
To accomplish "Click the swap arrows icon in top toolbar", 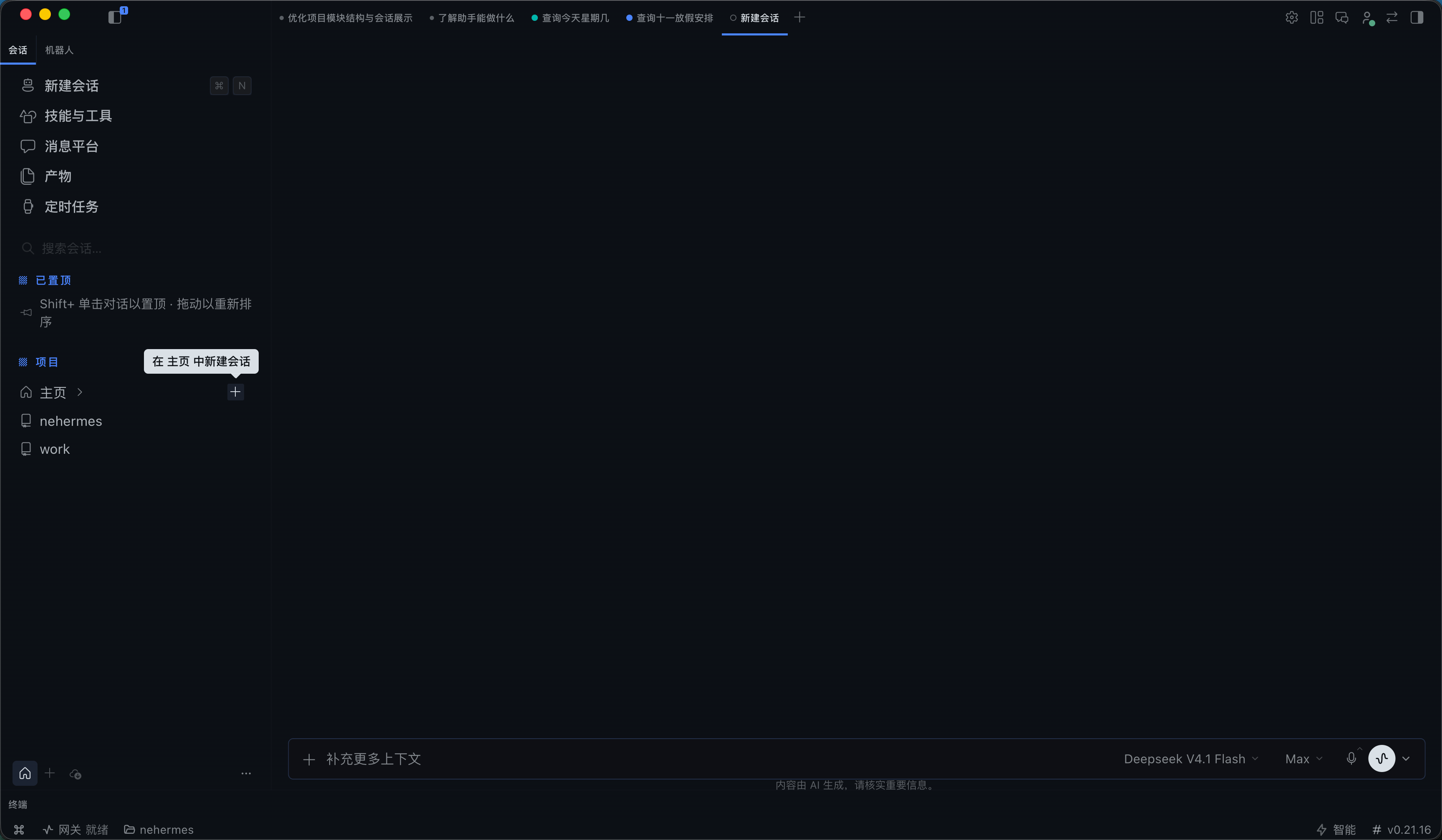I will (1392, 18).
